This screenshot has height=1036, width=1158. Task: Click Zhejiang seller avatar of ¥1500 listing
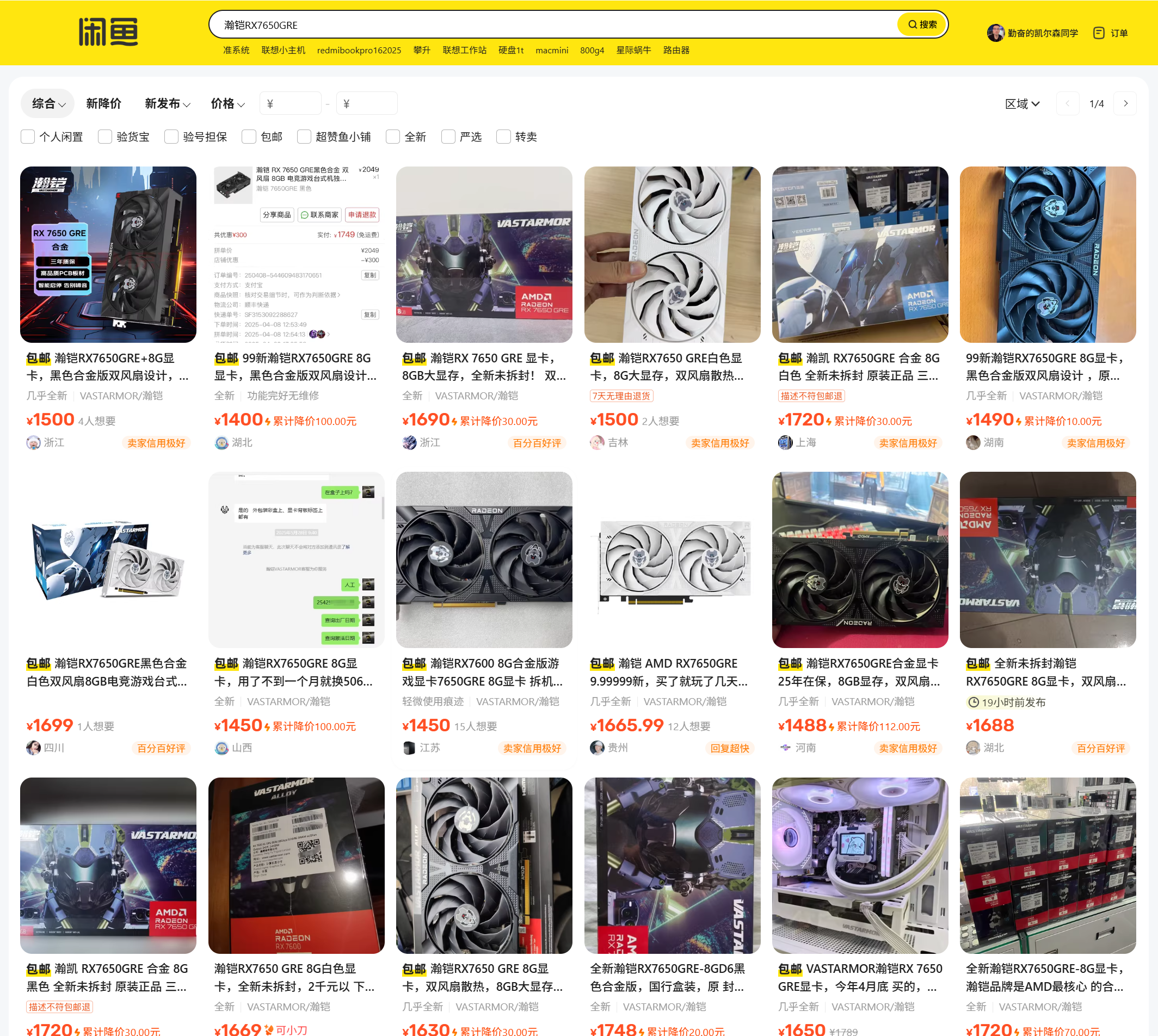pos(33,443)
